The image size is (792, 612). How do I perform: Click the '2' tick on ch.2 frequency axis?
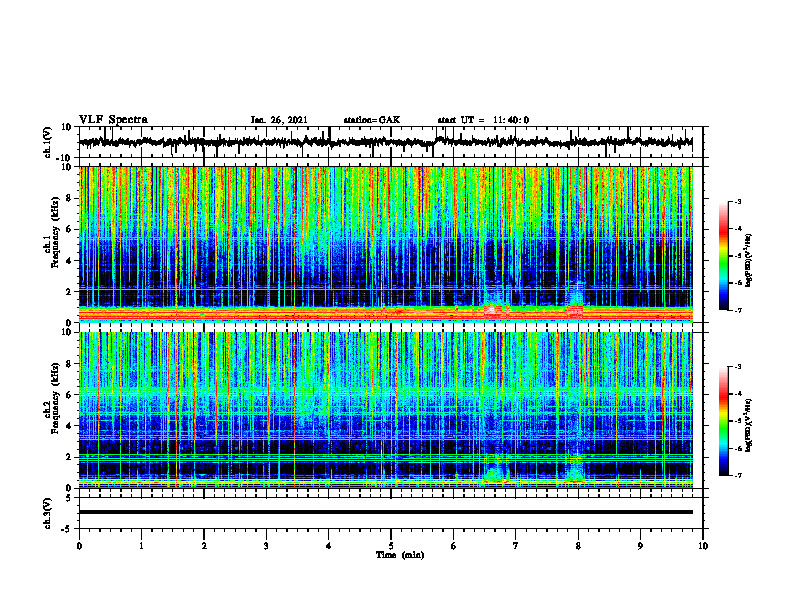tap(69, 457)
